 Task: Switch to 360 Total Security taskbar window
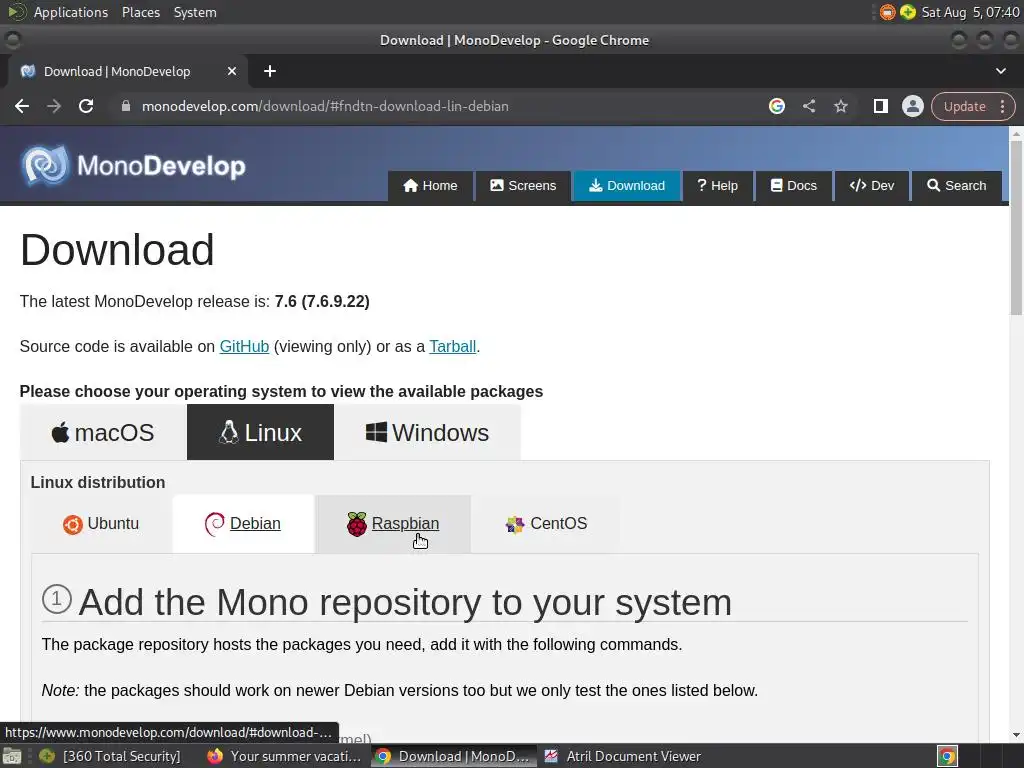coord(110,756)
